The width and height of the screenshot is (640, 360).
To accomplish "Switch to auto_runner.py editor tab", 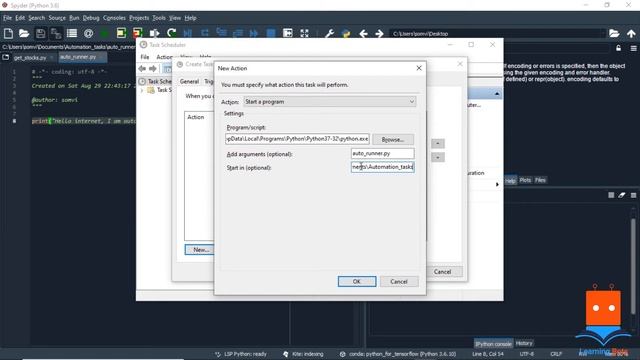I will click(82, 57).
